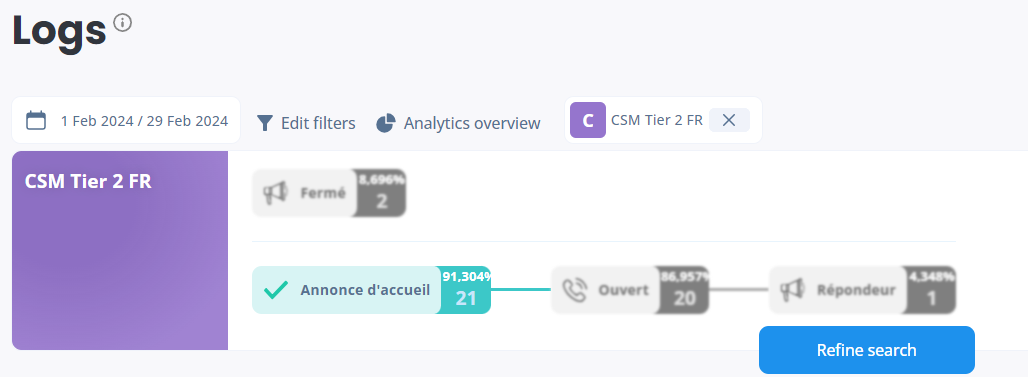Image resolution: width=1028 pixels, height=377 pixels.
Task: Remove the CSM Tier 2 FR filter chip
Action: click(x=729, y=120)
